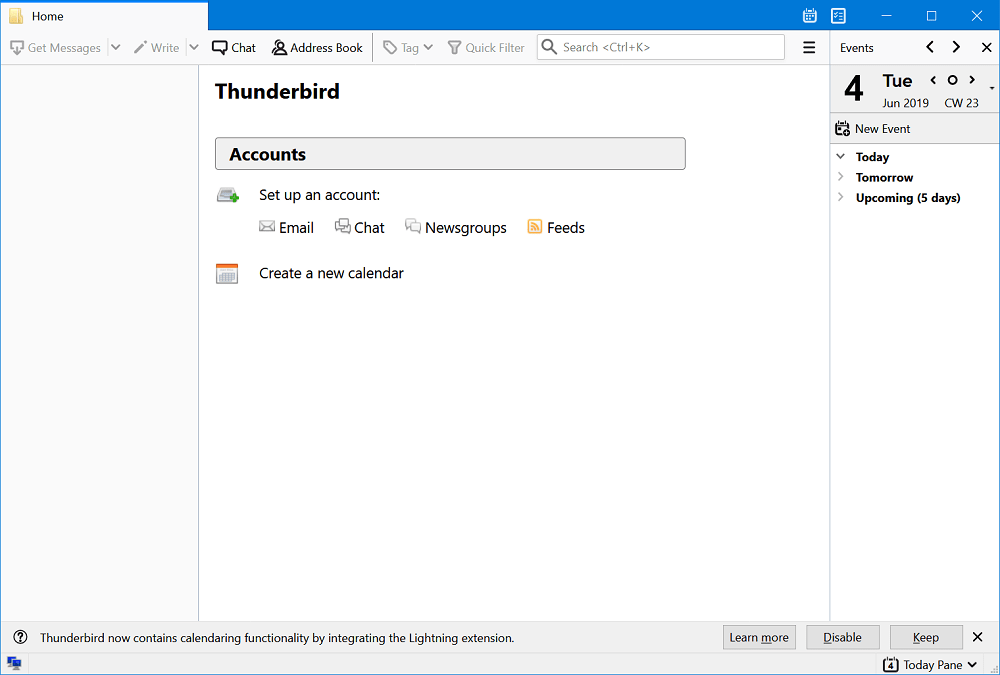Click the Jun 2019 label

tap(906, 103)
